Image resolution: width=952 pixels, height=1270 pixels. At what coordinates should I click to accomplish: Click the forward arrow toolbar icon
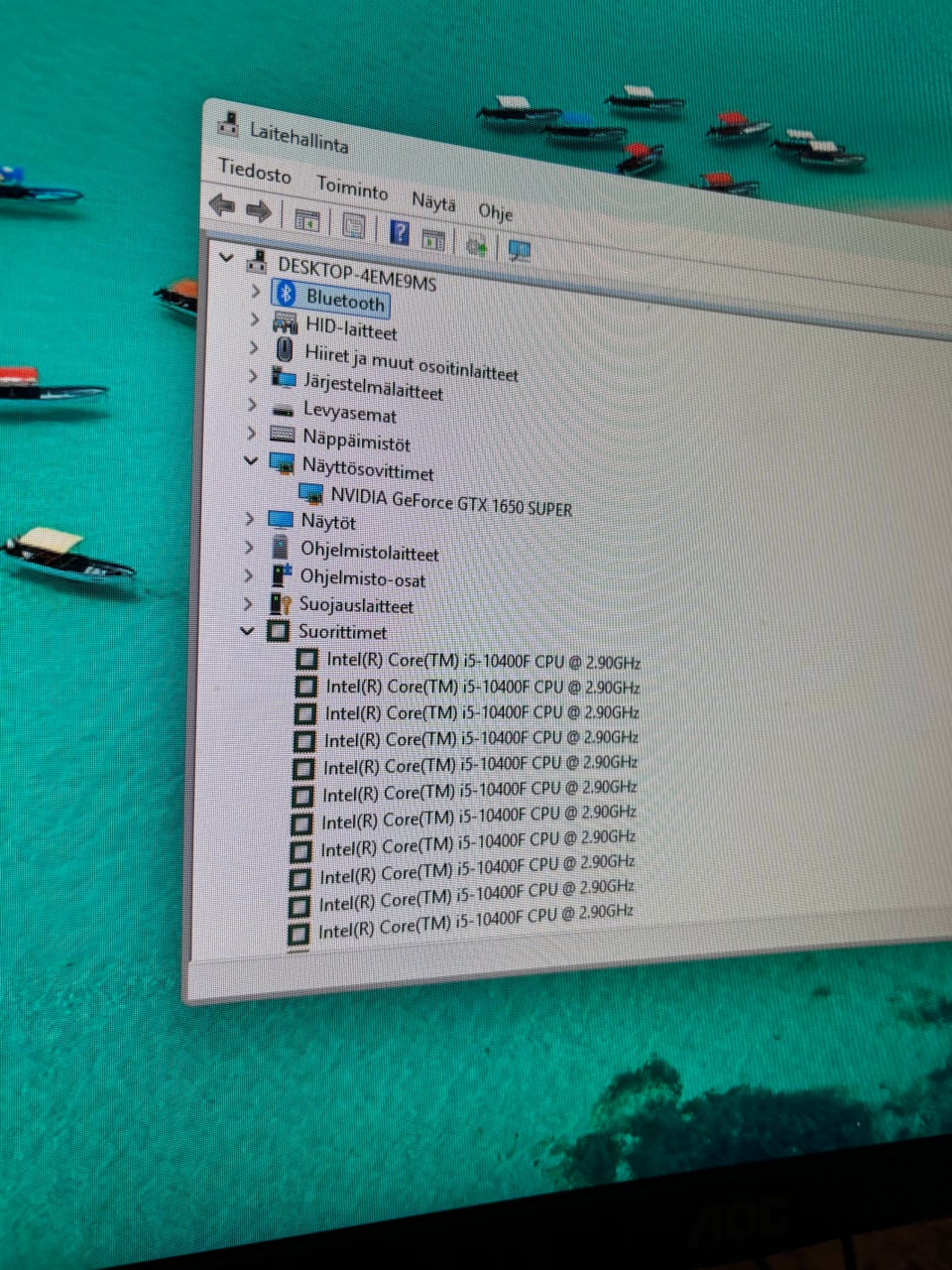(259, 210)
